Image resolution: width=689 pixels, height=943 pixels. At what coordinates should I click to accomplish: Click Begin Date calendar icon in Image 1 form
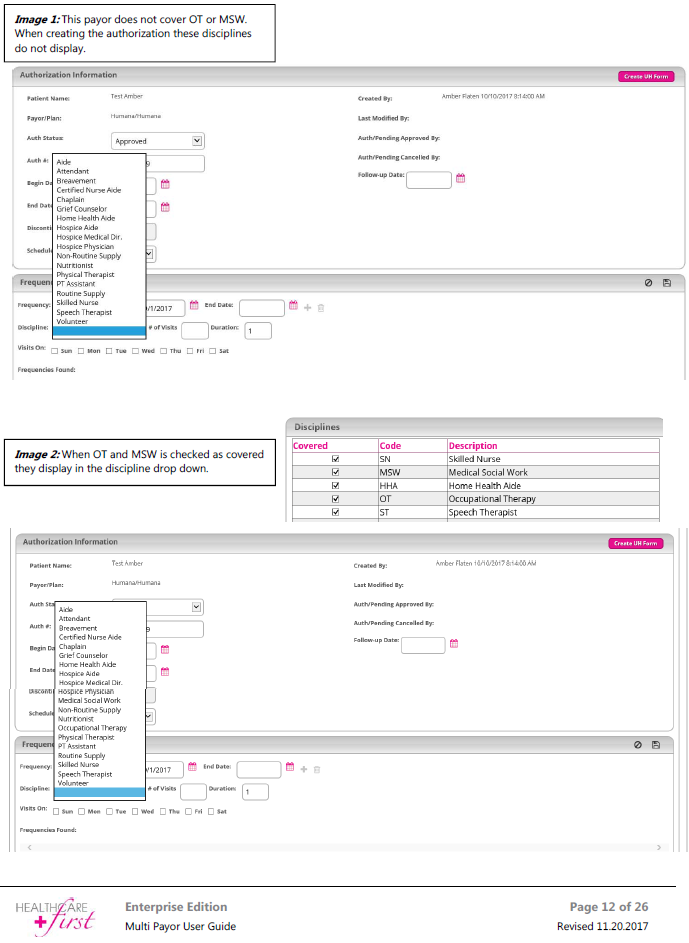(x=166, y=184)
